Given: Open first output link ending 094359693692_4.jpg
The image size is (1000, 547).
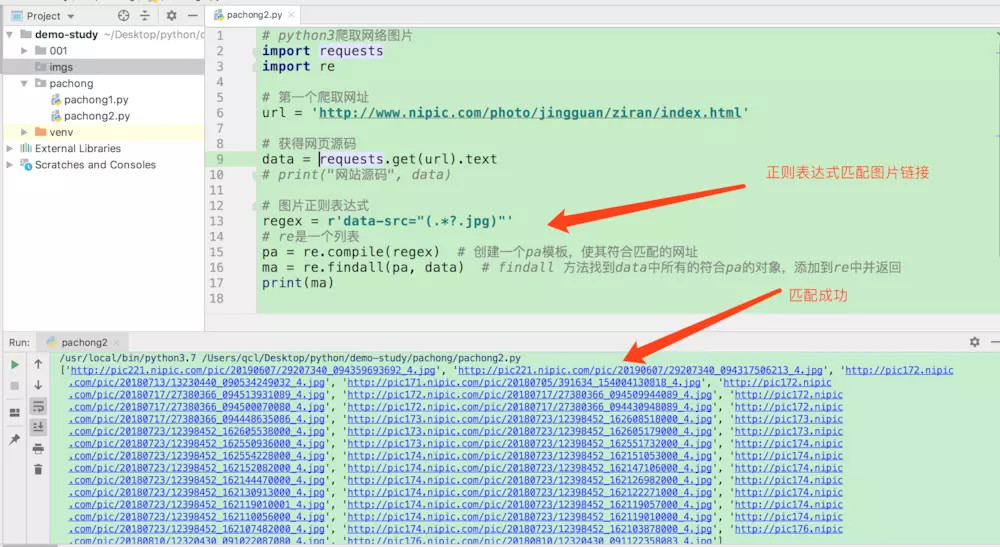Looking at the screenshot, I should tap(253, 370).
